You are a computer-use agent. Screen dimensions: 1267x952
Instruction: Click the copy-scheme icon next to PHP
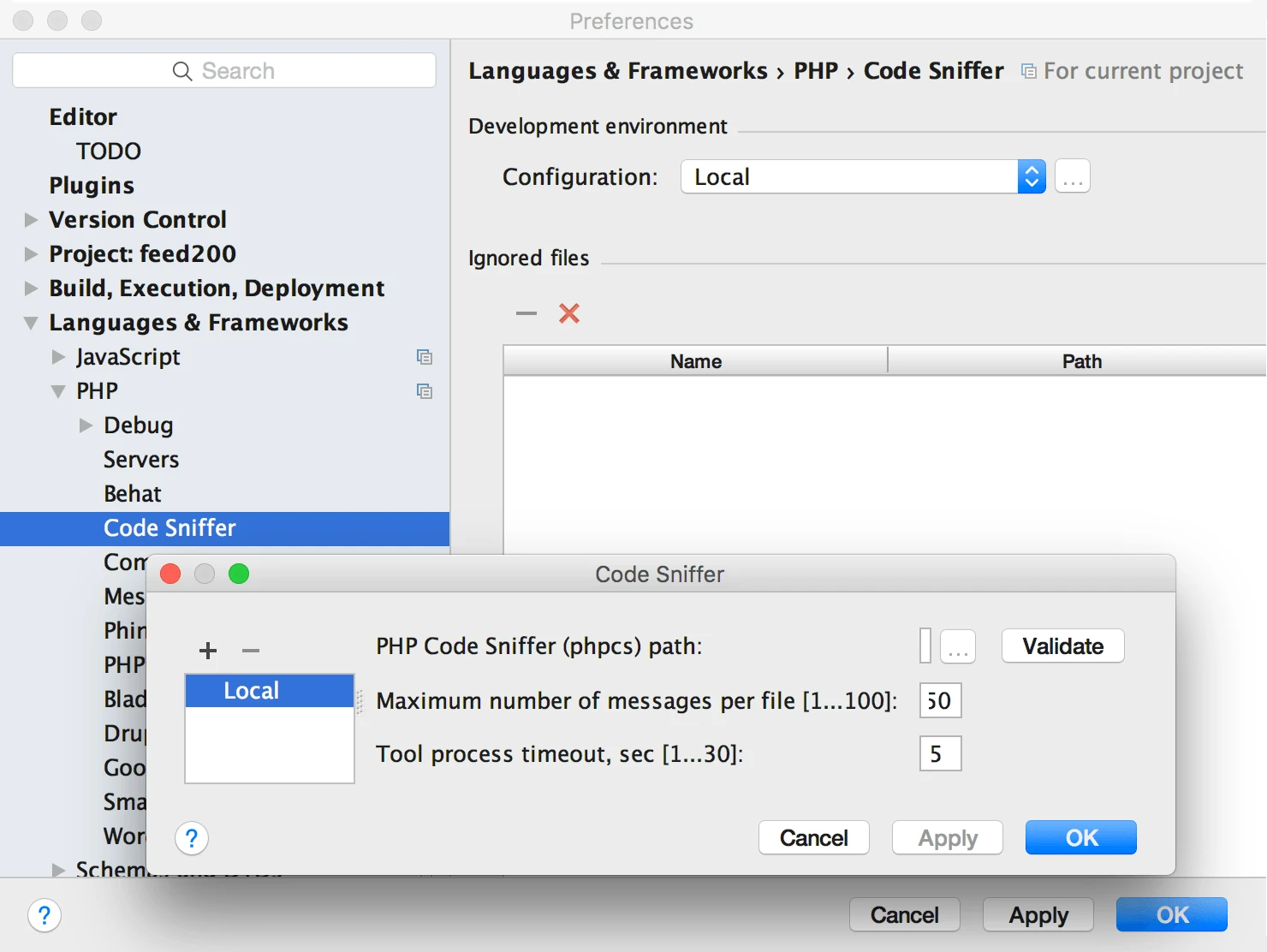pyautogui.click(x=425, y=390)
